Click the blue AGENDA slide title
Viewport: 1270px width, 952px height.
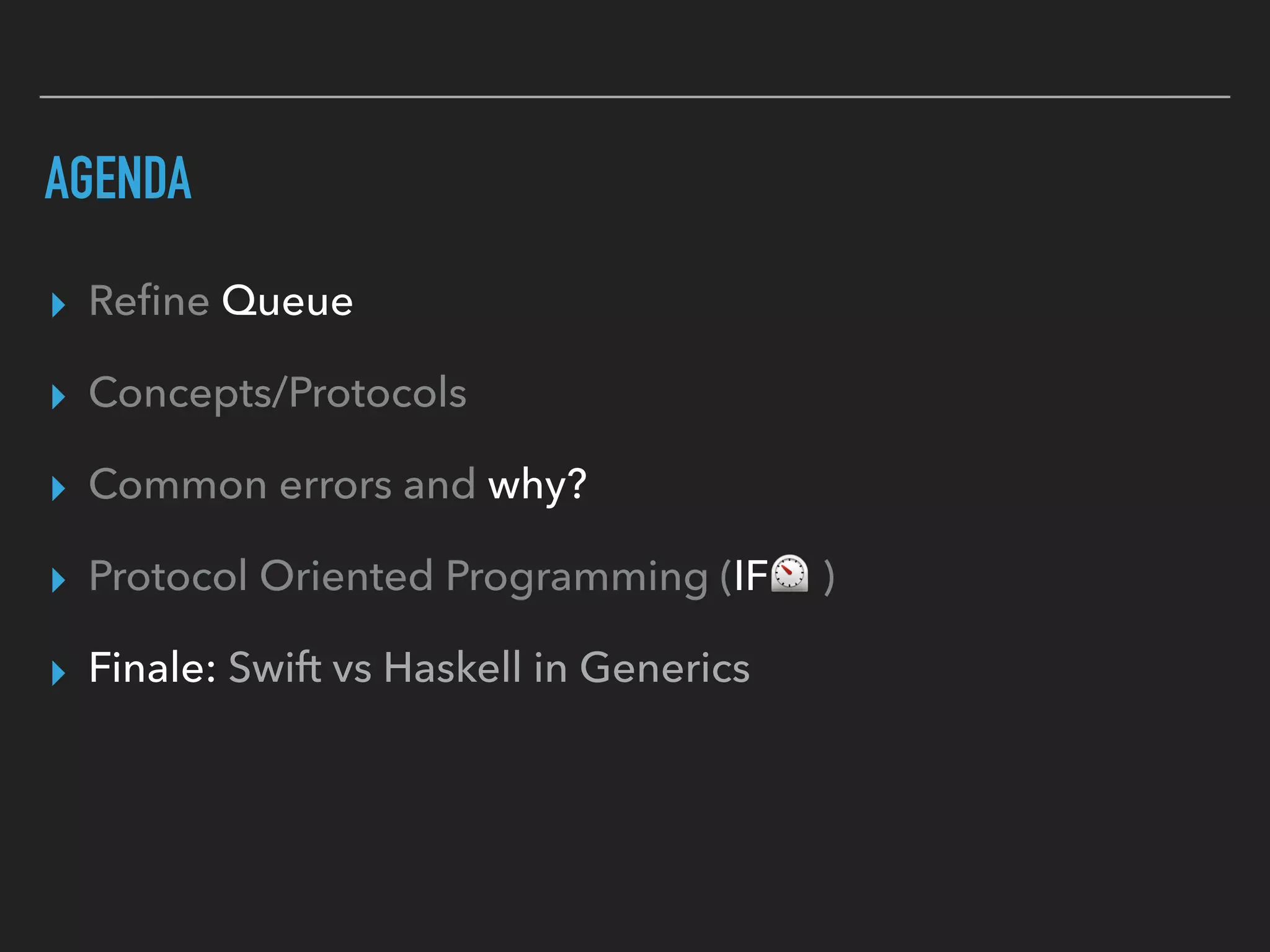(118, 178)
